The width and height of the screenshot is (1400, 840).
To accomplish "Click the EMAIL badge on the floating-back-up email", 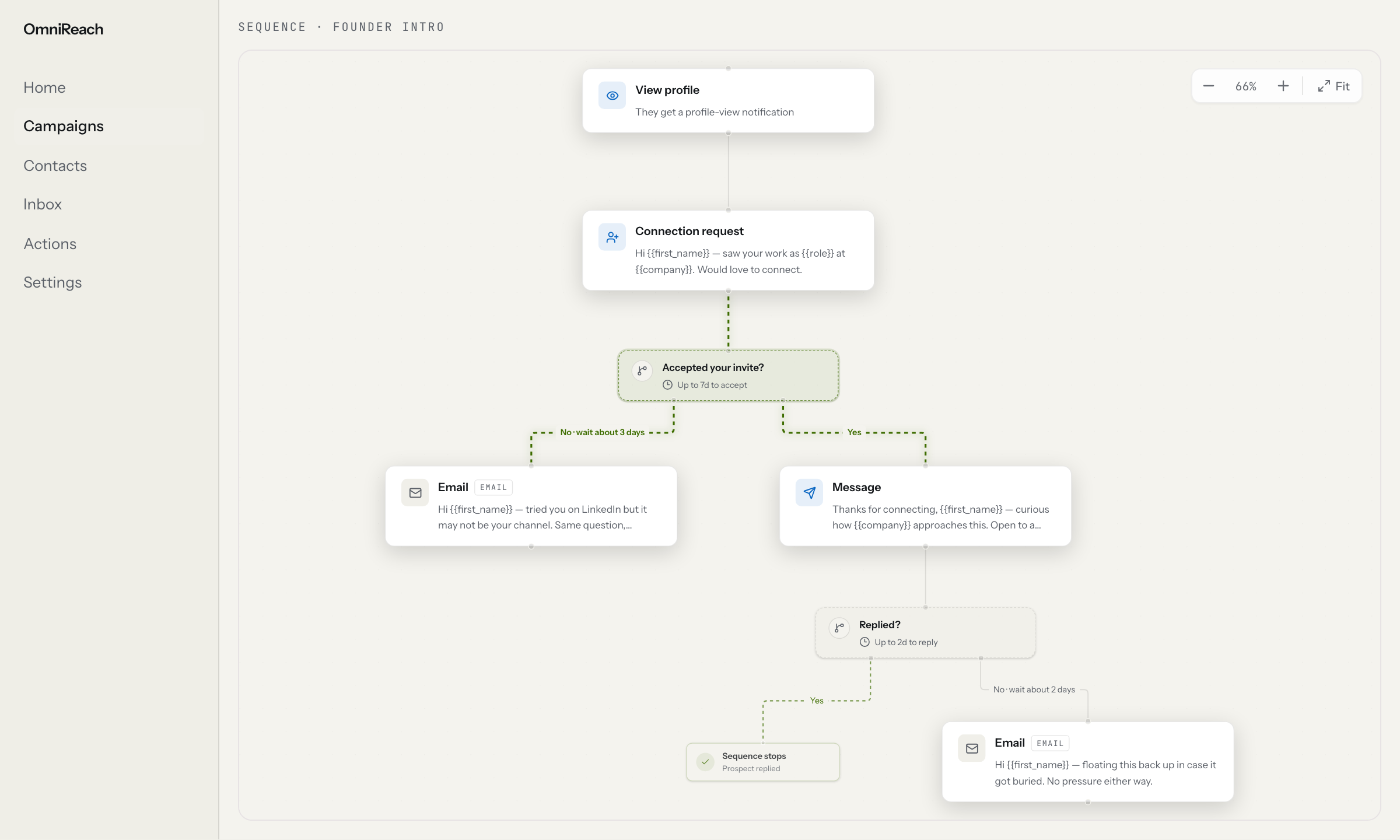I will click(x=1050, y=743).
